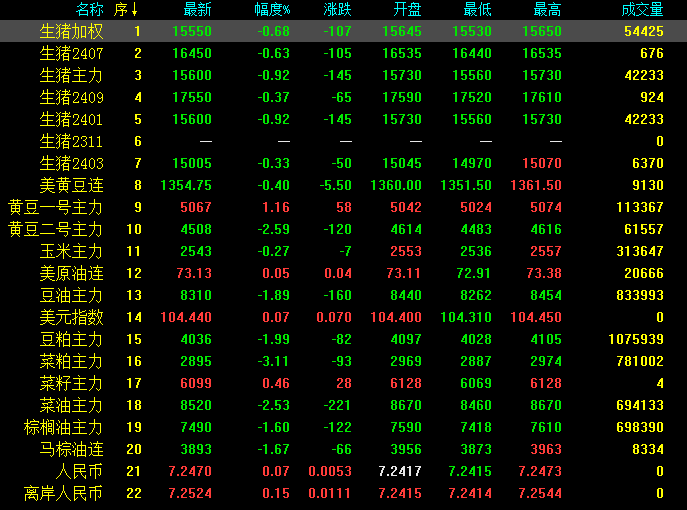Click volume 1075939 of 豆粕主力
The width and height of the screenshot is (687, 510).
(636, 339)
